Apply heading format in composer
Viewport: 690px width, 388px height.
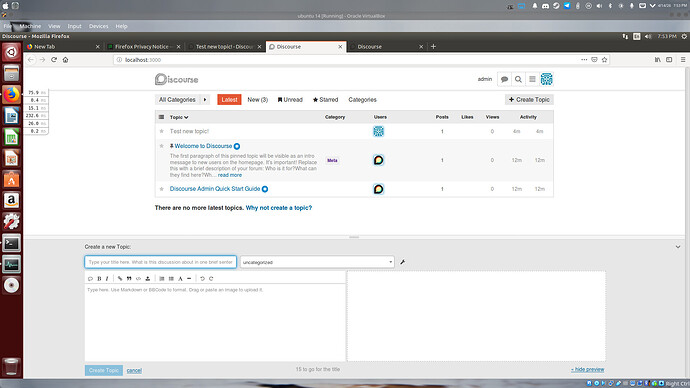(x=180, y=278)
